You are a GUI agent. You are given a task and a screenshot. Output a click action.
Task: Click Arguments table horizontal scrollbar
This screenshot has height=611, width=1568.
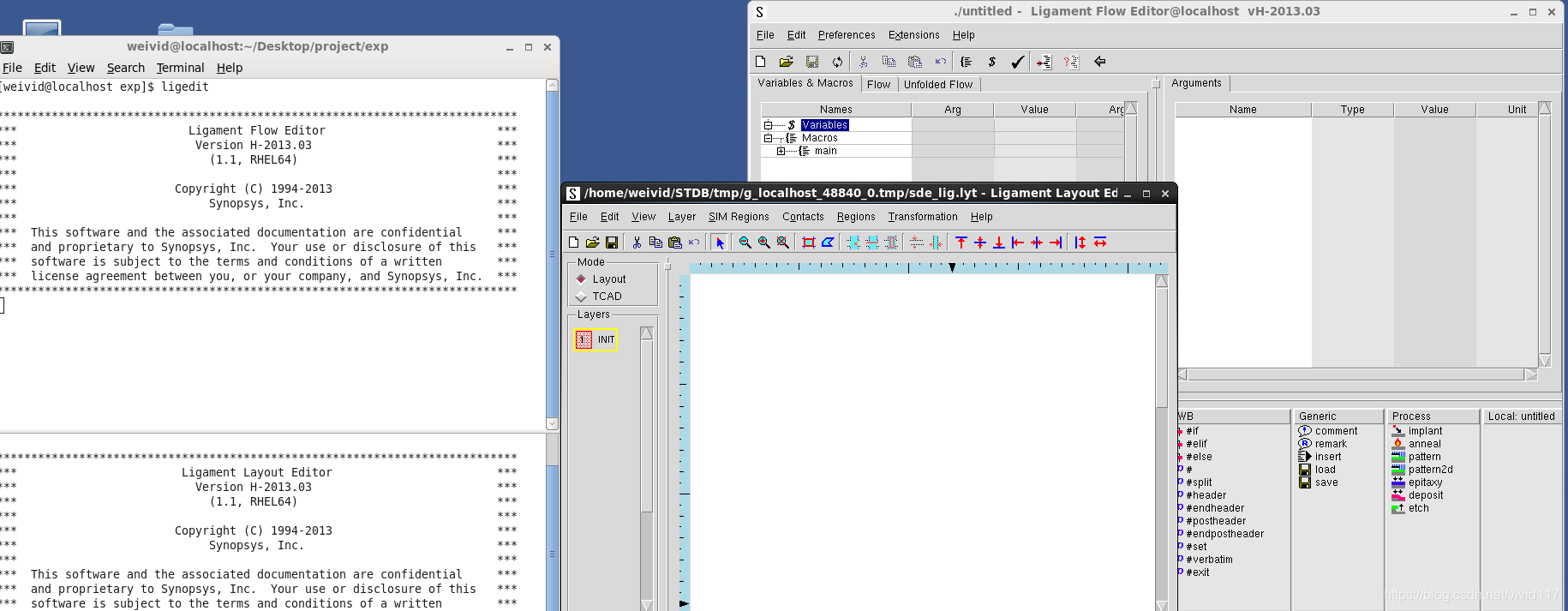point(1357,374)
